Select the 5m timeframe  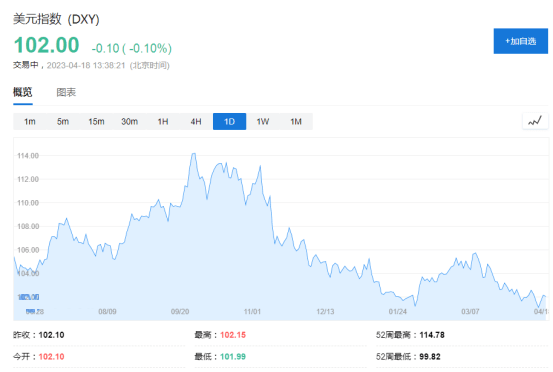(63, 122)
